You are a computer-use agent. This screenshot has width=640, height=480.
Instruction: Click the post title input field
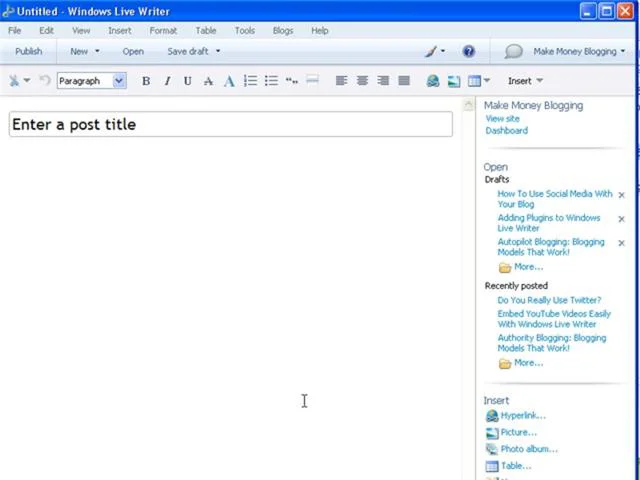tap(231, 124)
